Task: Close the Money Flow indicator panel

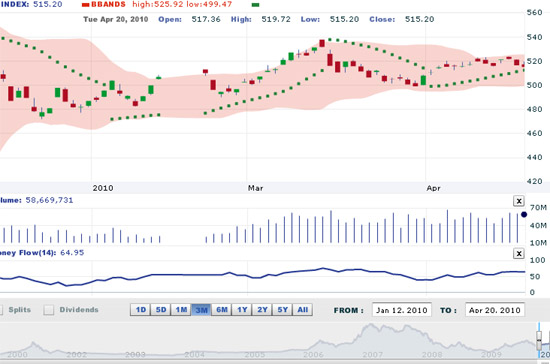Action: coord(519,254)
